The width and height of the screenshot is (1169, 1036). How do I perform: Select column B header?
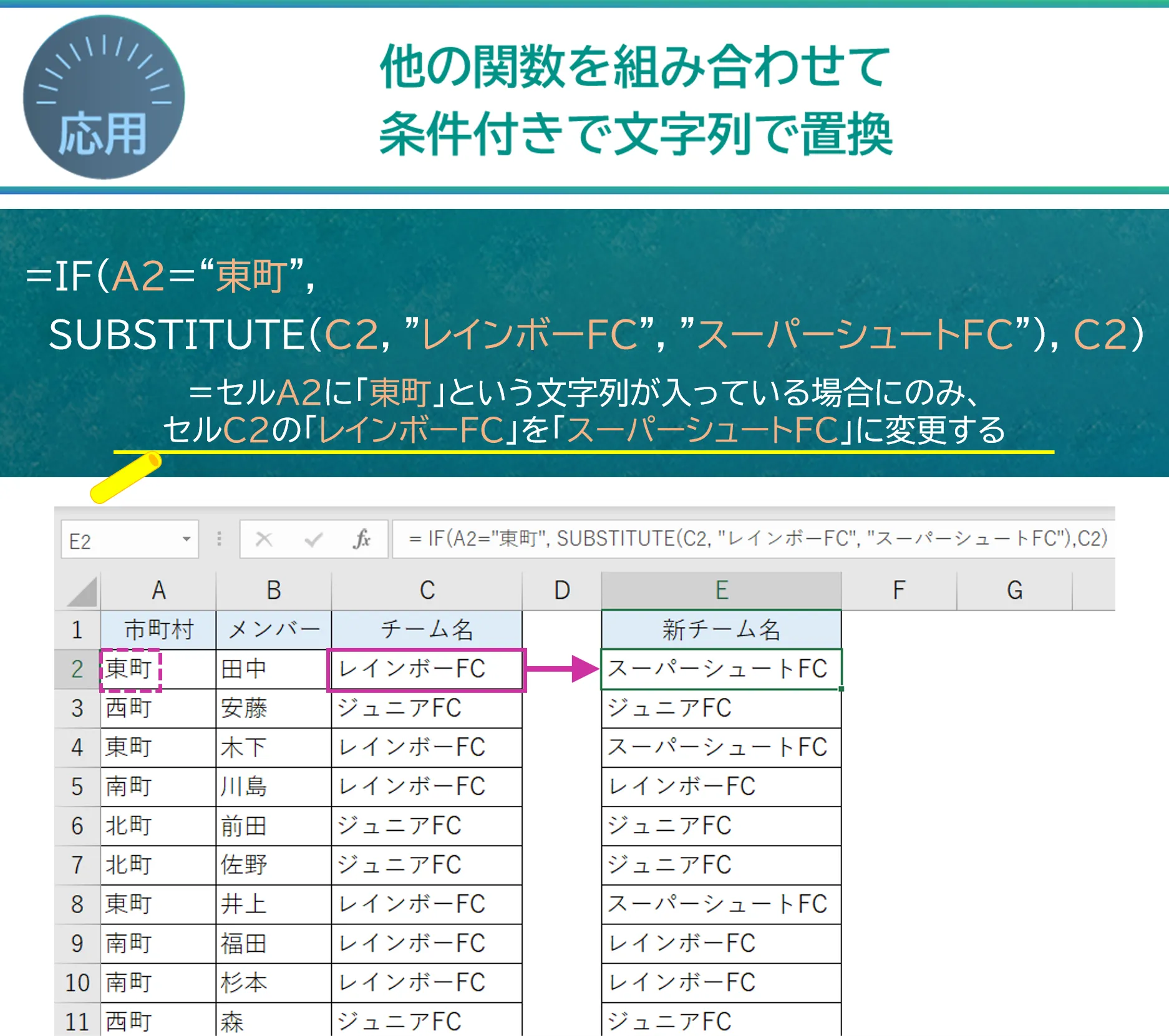pyautogui.click(x=274, y=591)
